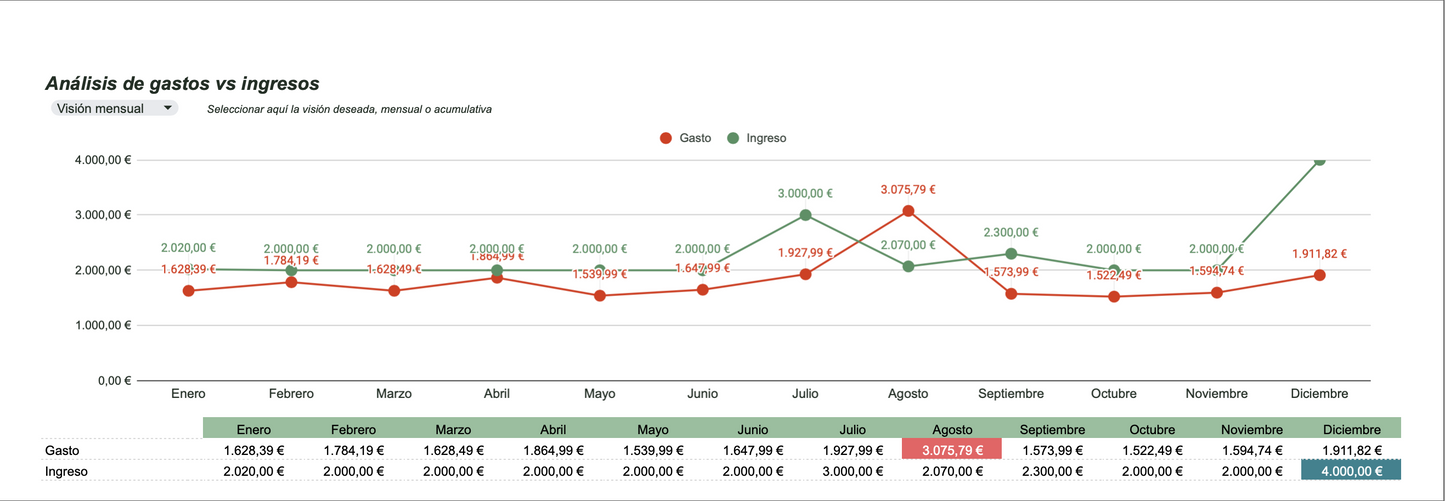Click the chart title Análisis de gastos vs ingresos
This screenshot has width=1445, height=501.
coord(182,85)
